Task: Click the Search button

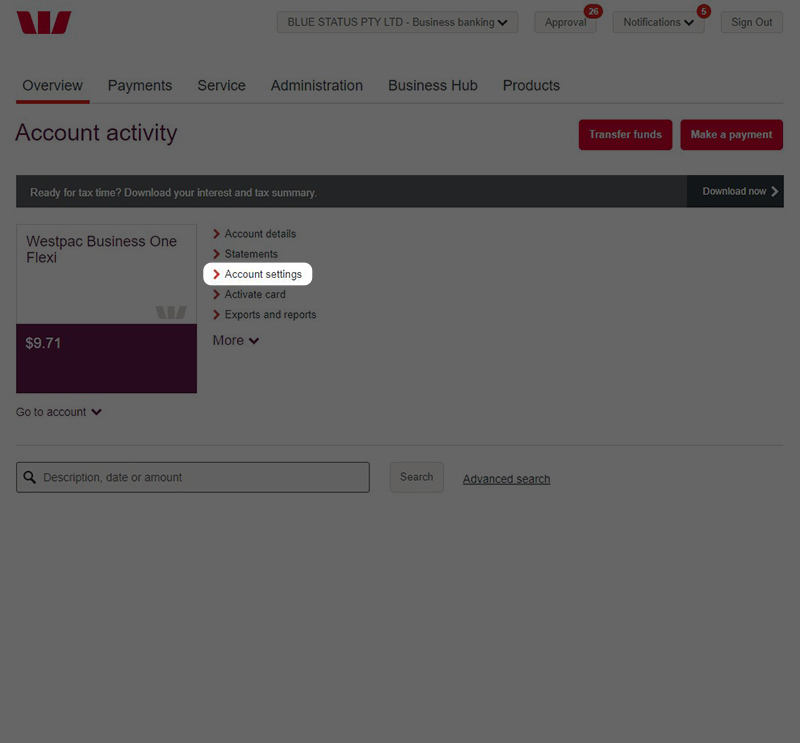Action: click(x=417, y=477)
